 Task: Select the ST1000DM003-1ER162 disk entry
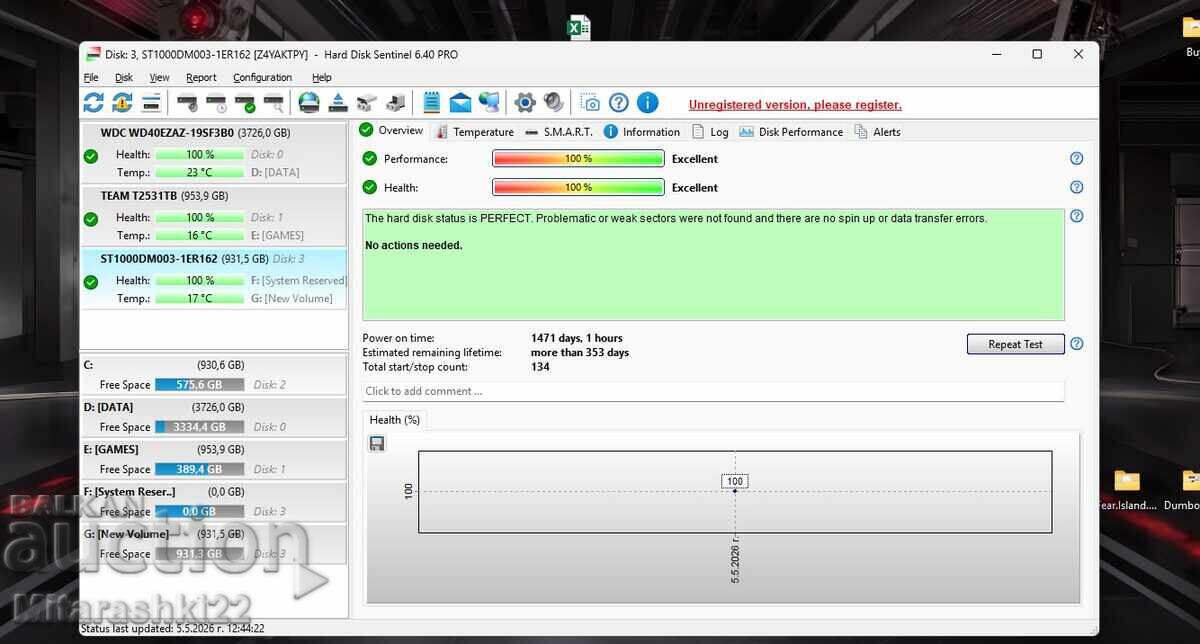[214, 278]
